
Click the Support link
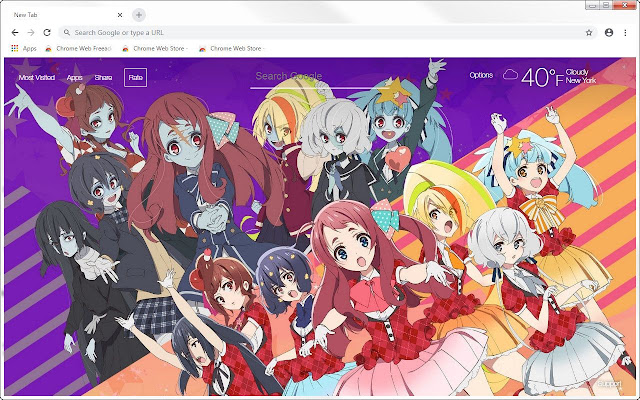click(x=609, y=384)
